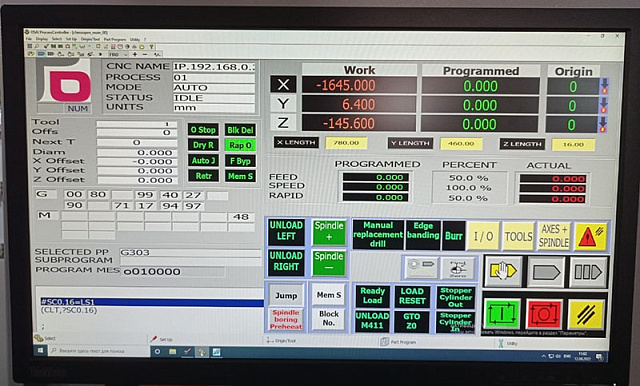Click the red cycle stop icon

tap(544, 313)
